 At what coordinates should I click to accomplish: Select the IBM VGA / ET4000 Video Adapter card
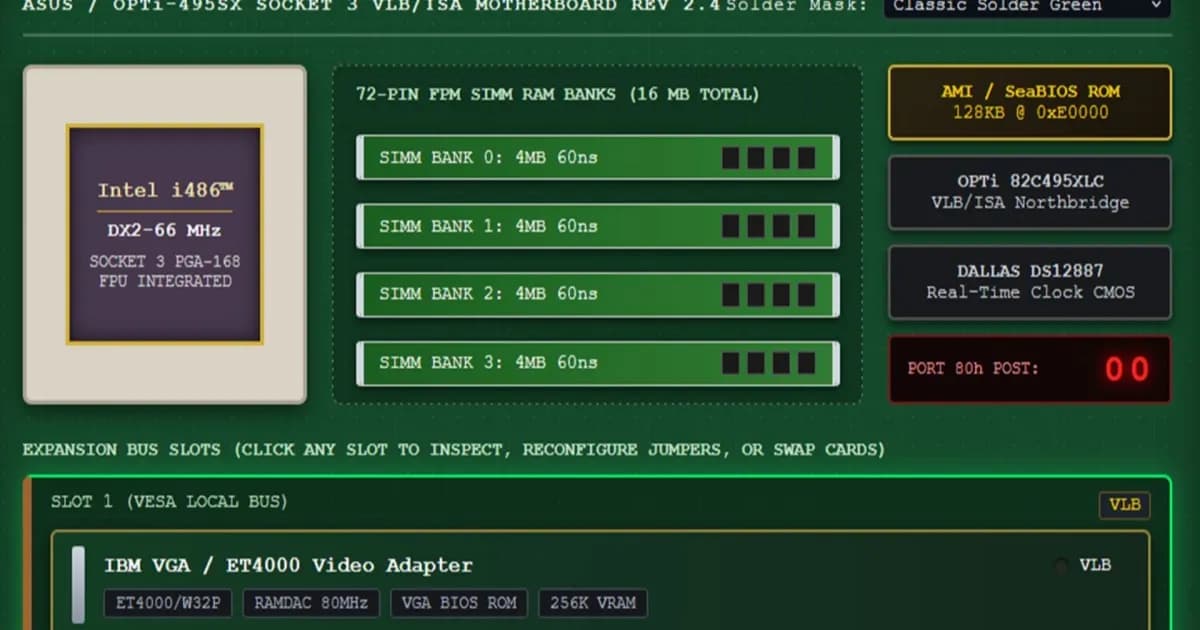coord(600,582)
